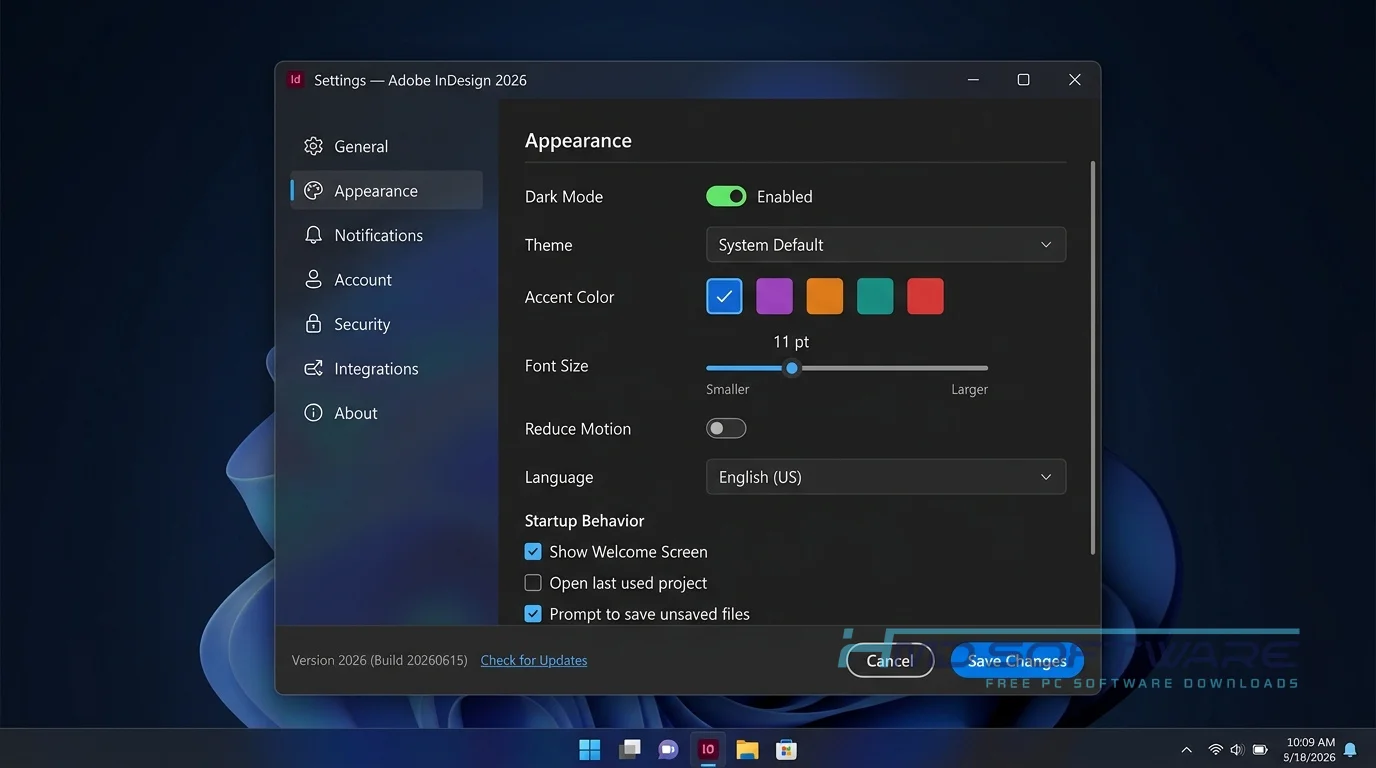Click the 11 pt font size value
The width and height of the screenshot is (1376, 768).
(x=791, y=342)
